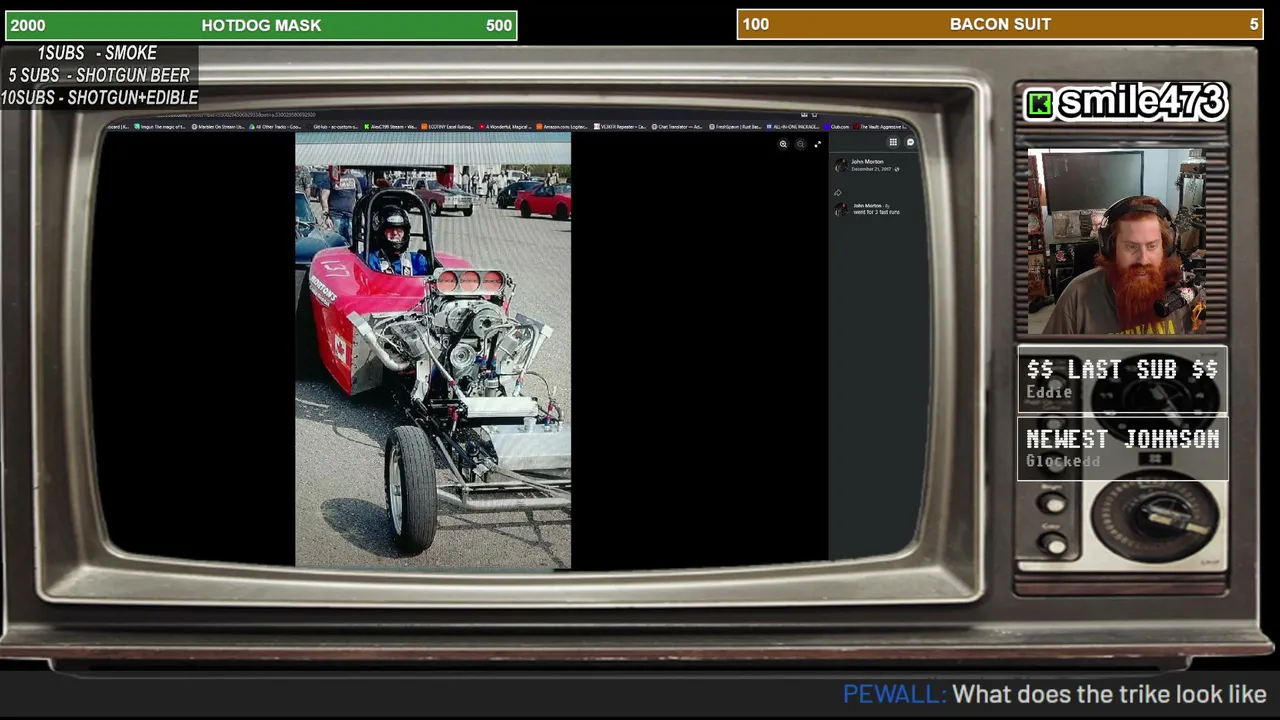The image size is (1280, 720).
Task: Open the FreshSpawn Rust Server bookmark
Action: tap(736, 127)
